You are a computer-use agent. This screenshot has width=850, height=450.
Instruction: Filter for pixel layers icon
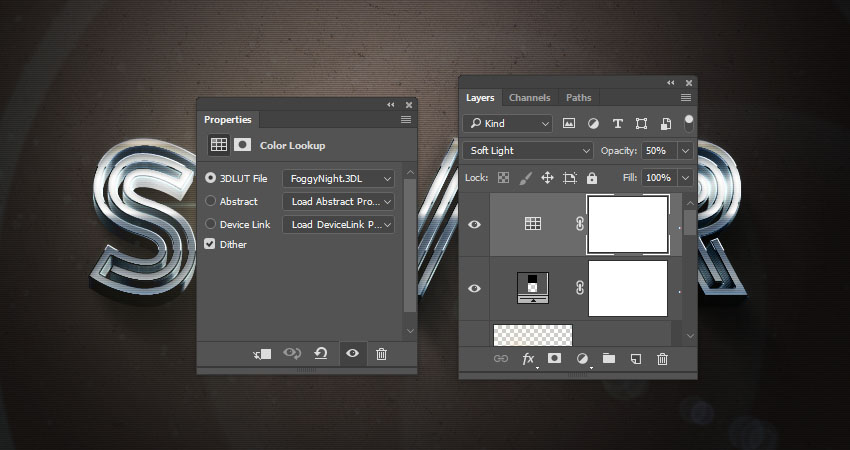coord(569,124)
